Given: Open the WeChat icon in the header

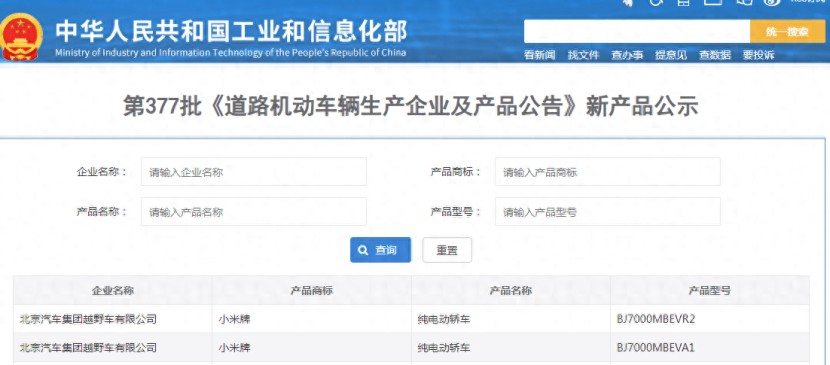Looking at the screenshot, I should (x=745, y=3).
